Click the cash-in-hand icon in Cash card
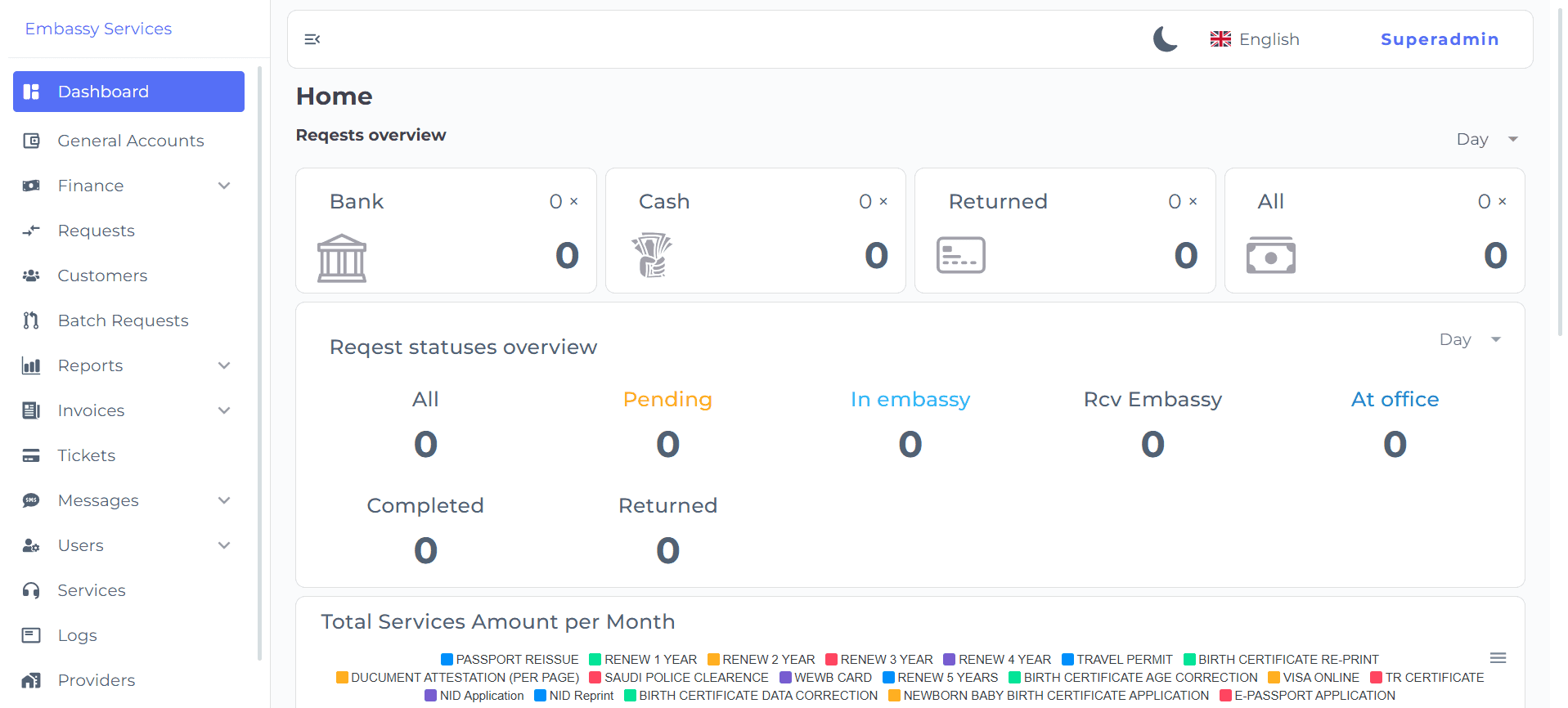1568x708 pixels. [652, 255]
